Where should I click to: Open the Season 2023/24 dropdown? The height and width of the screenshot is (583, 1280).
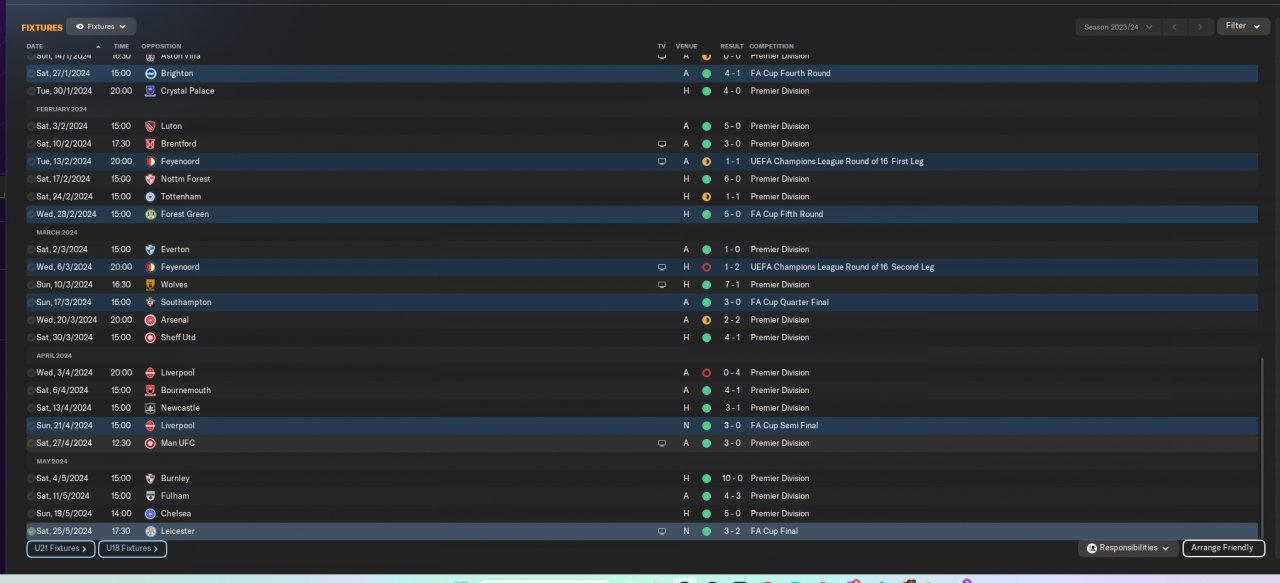pos(1118,27)
